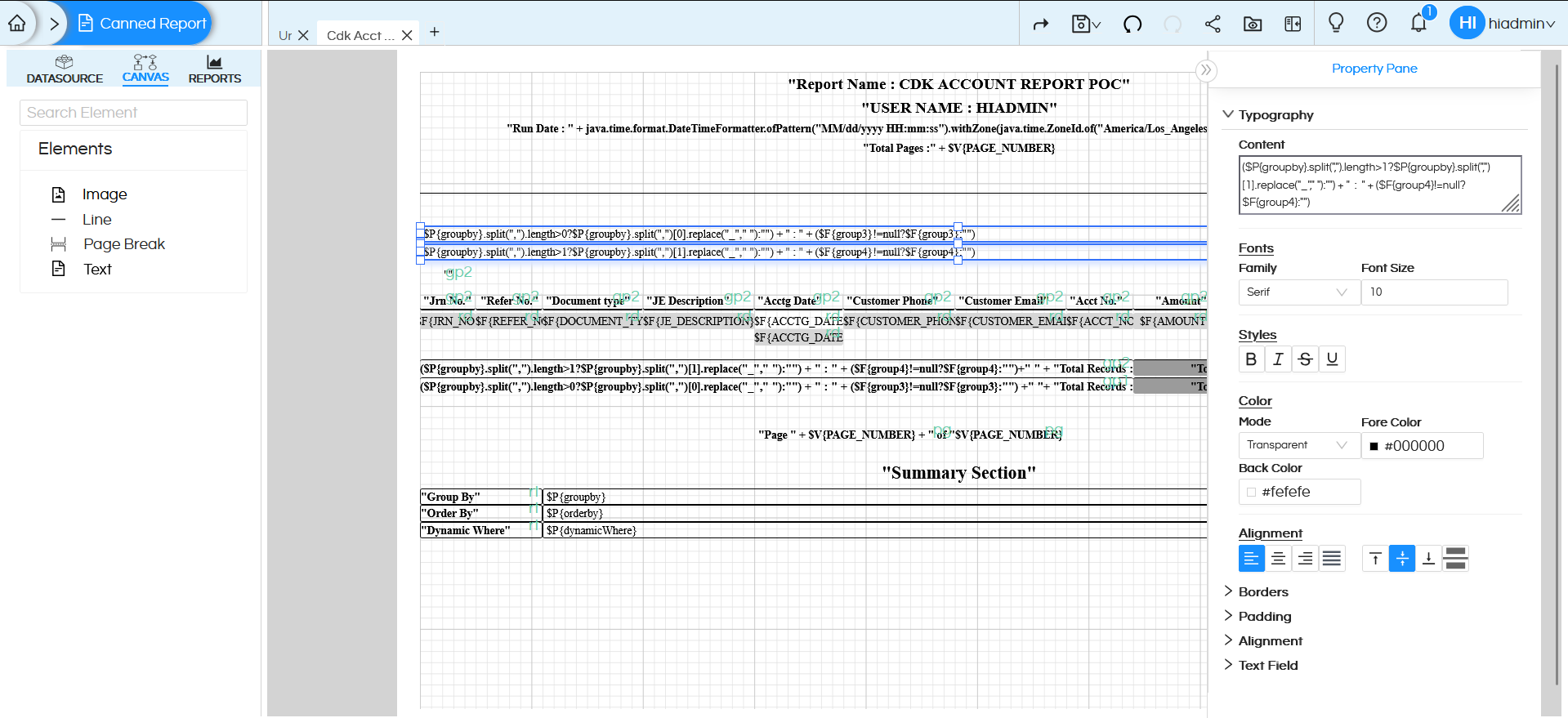
Task: Open the font Family dropdown
Action: [1299, 292]
